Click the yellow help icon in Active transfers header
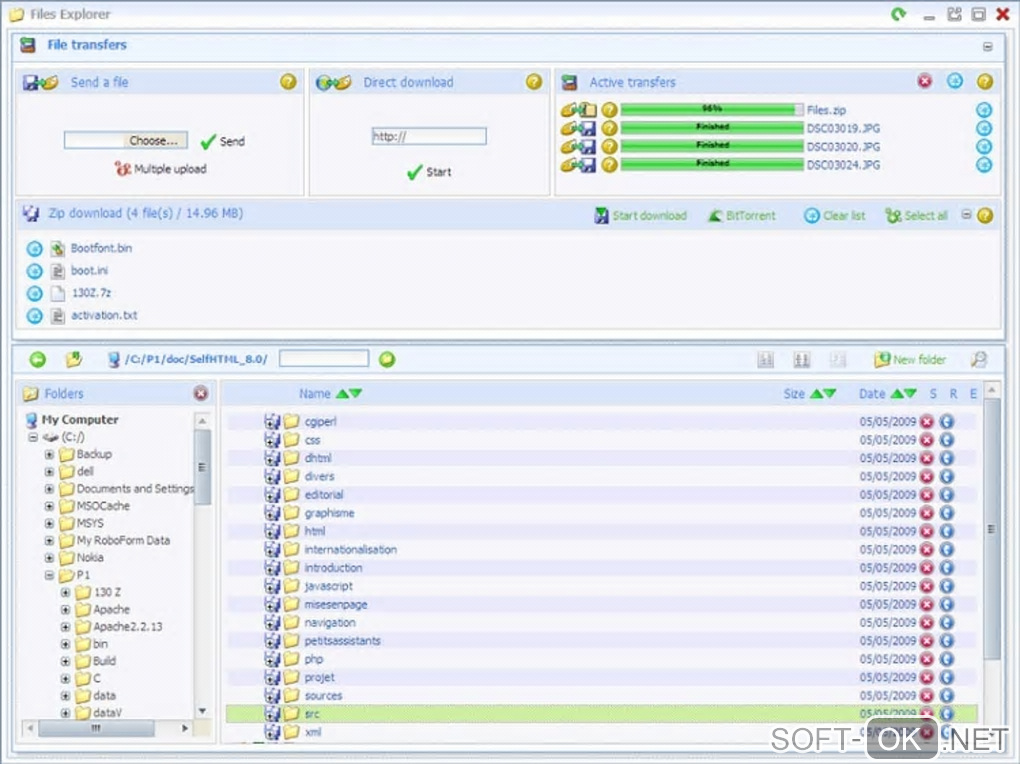The height and width of the screenshot is (764, 1020). click(985, 82)
